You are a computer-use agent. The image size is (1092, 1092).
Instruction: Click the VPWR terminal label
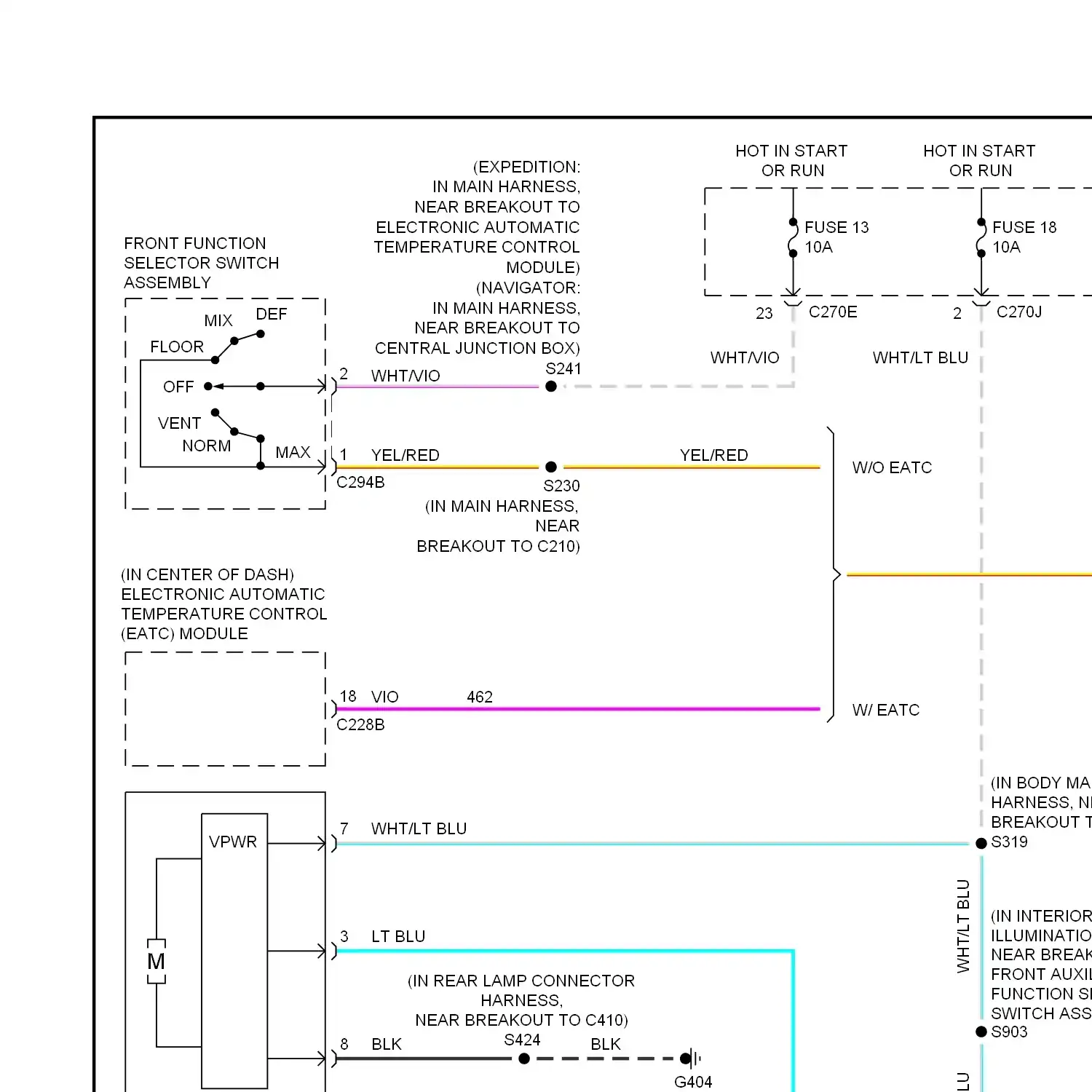point(233,842)
